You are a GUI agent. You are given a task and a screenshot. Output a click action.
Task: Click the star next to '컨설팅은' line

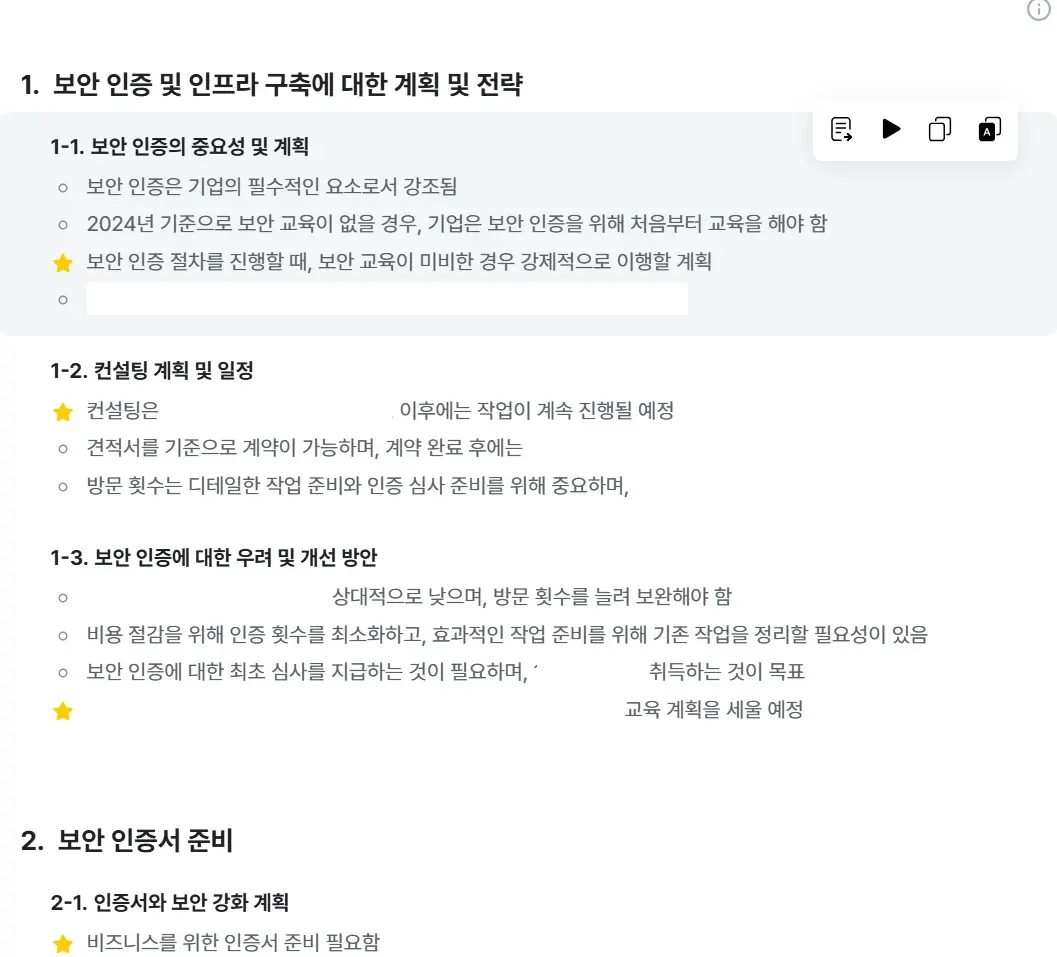click(63, 411)
